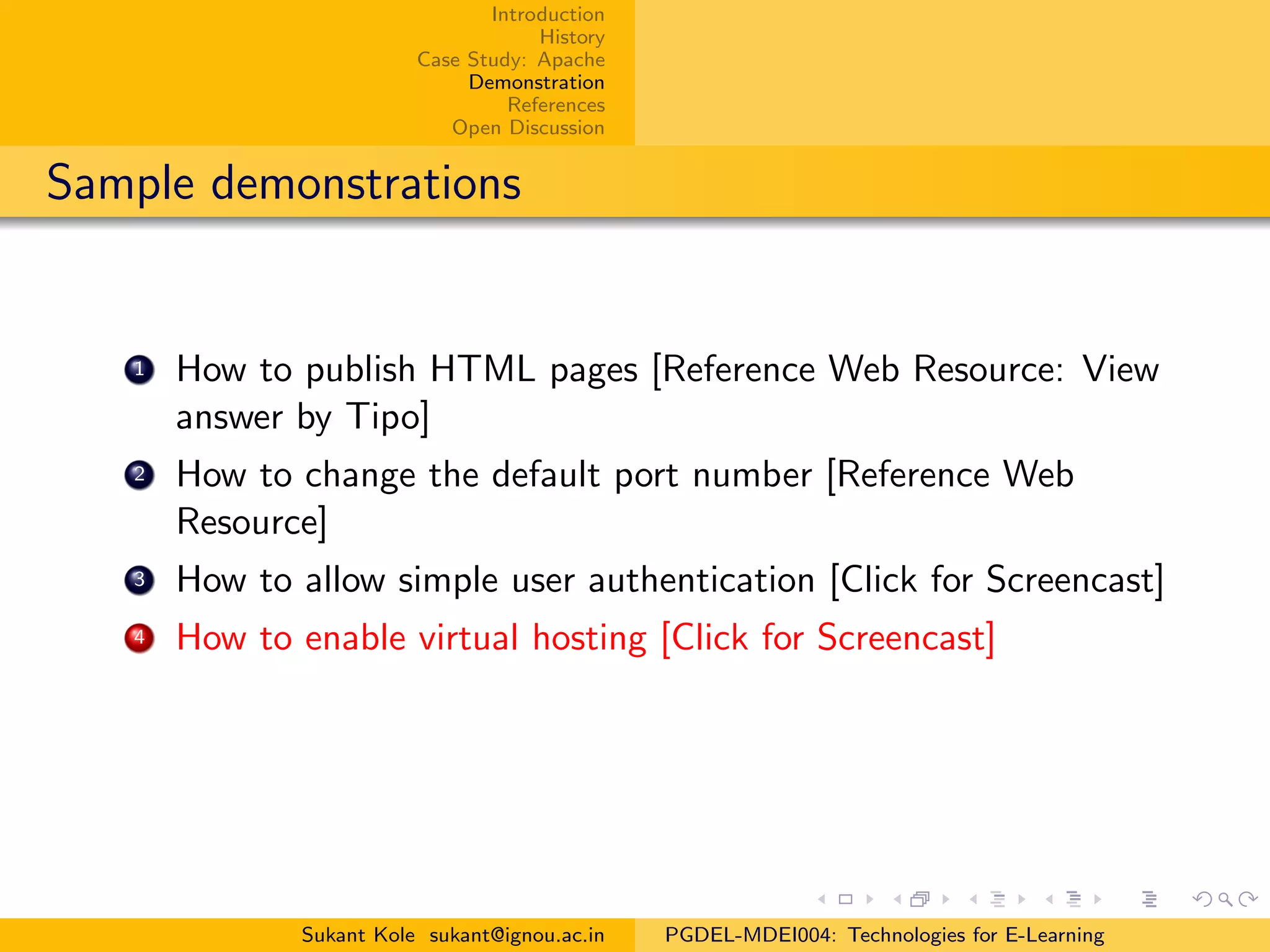Click the go back curved arrow
The image size is (1270, 952).
(1202, 899)
